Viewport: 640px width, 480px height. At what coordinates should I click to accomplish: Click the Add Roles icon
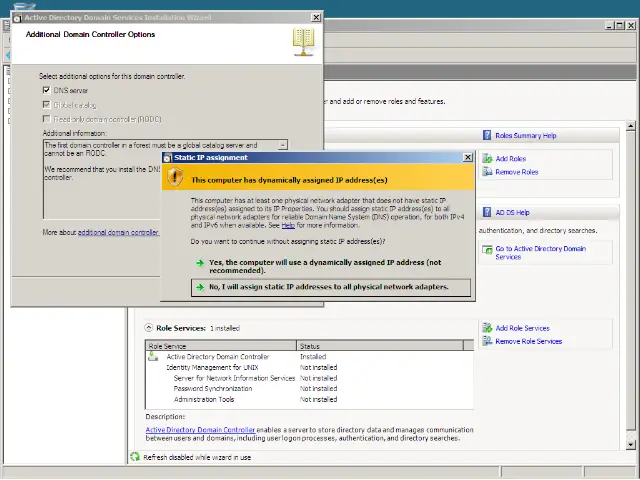pos(487,158)
